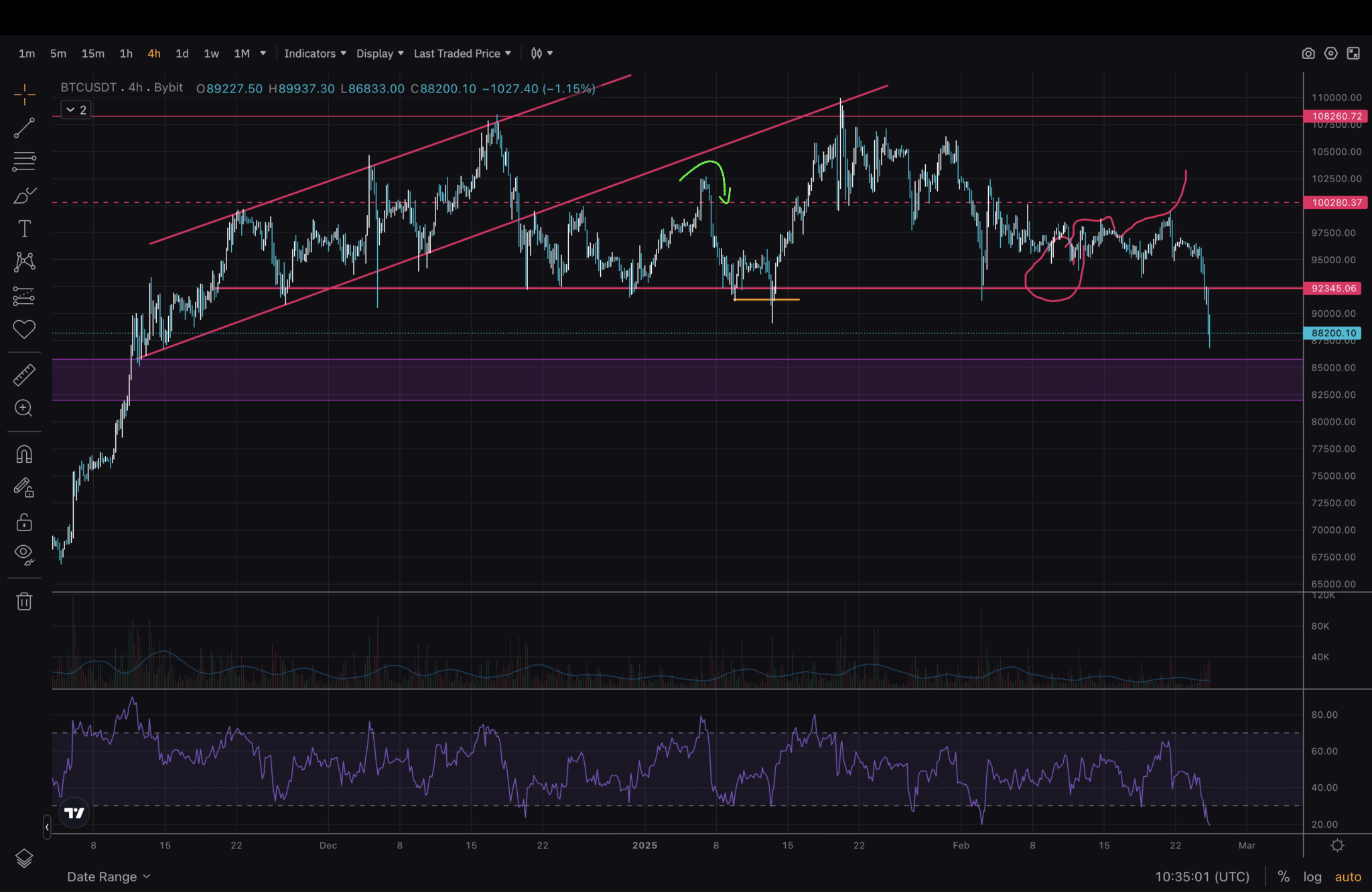Click the 10:35:01 (UTC) timezone clock
Viewport: 1372px width, 892px height.
(x=1202, y=877)
